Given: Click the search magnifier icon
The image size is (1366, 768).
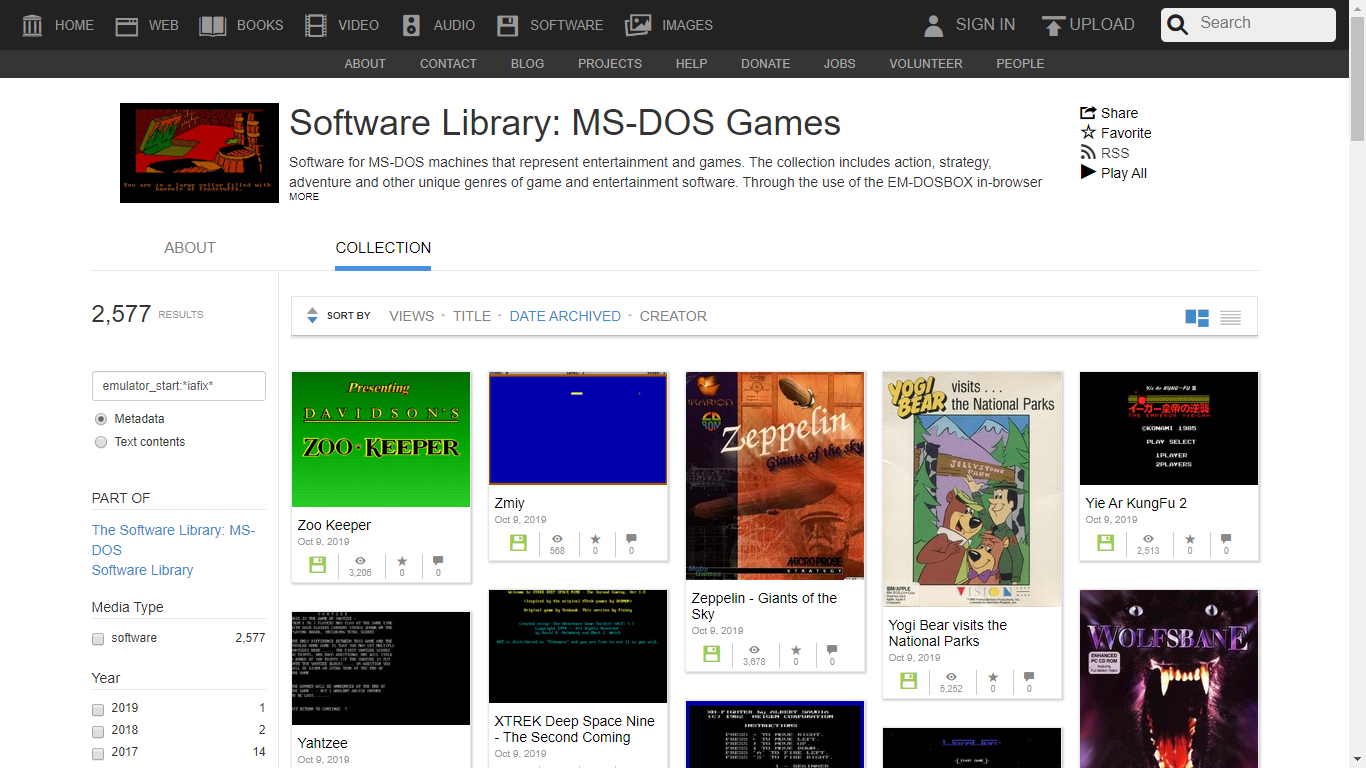Looking at the screenshot, I should [1178, 25].
